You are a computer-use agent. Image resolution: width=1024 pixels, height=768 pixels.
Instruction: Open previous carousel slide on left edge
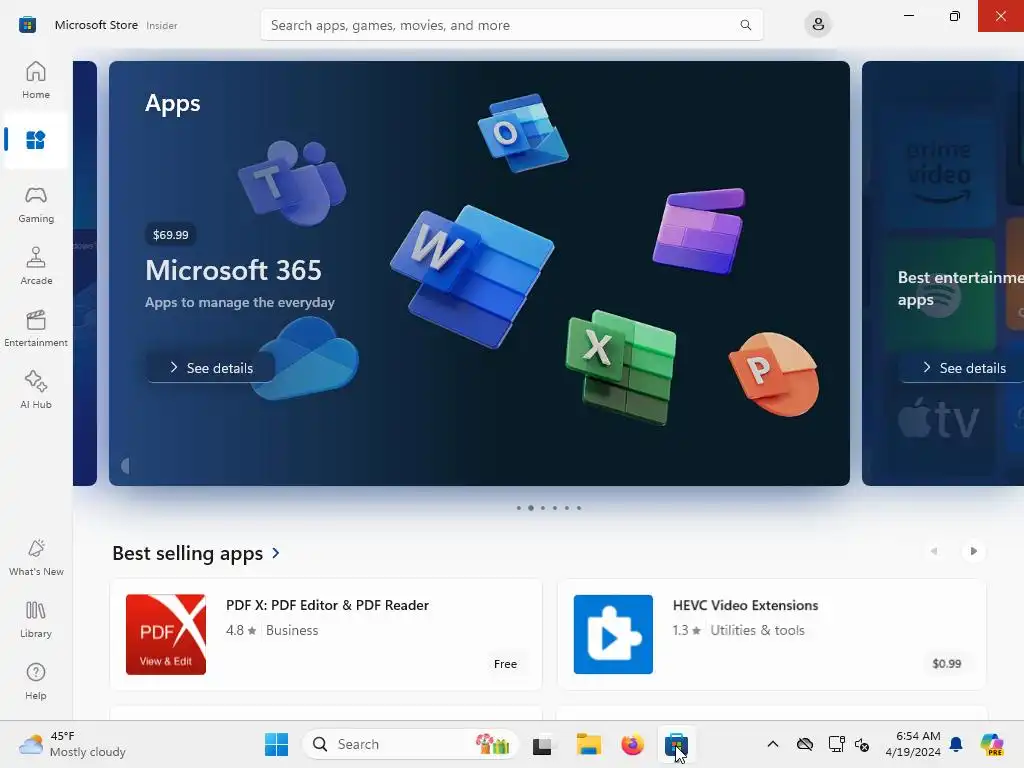point(85,273)
